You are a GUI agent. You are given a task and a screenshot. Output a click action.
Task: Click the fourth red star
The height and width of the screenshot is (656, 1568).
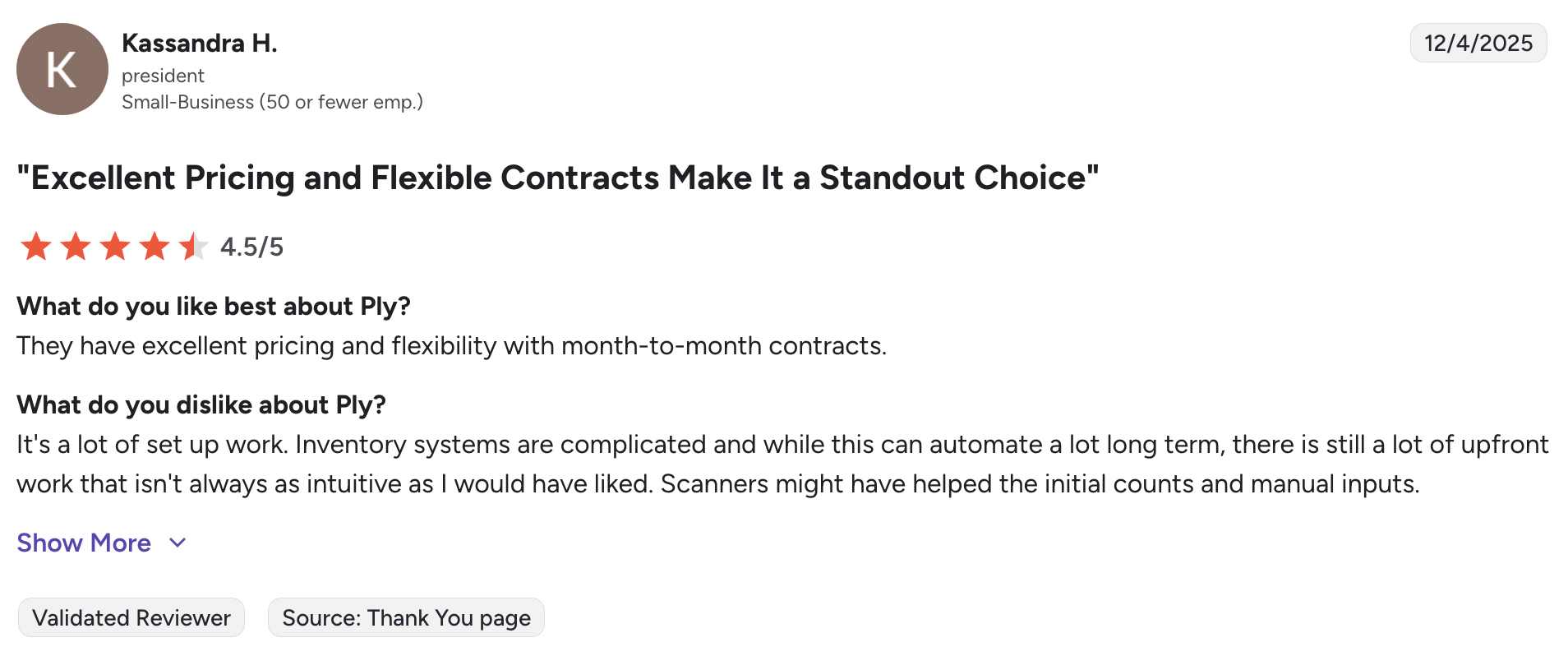154,246
